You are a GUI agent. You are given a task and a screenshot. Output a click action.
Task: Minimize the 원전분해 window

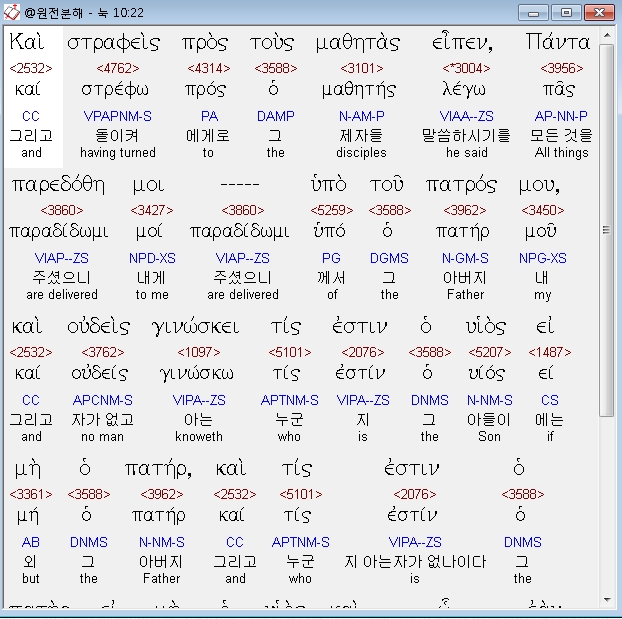point(533,13)
